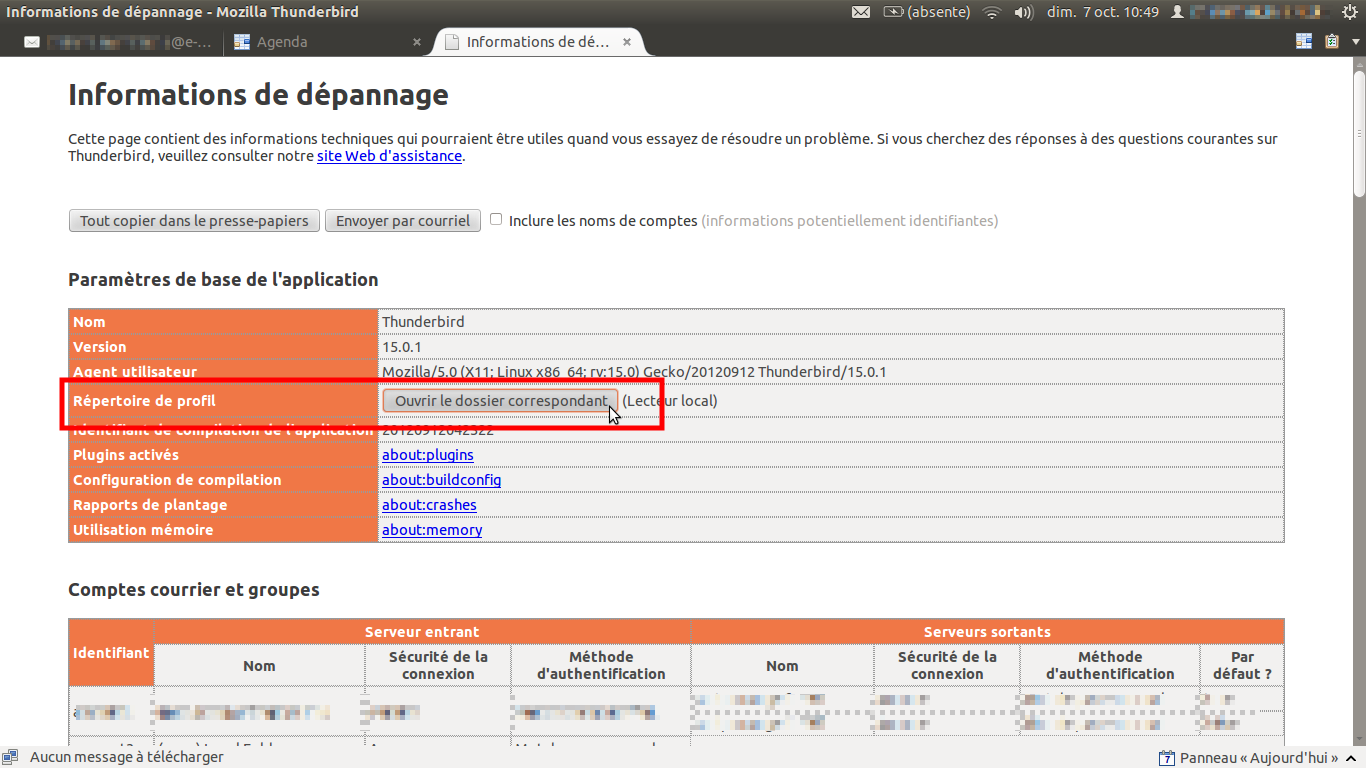
Task: Click "Ouvrir le dossier correspondant" button
Action: [500, 401]
